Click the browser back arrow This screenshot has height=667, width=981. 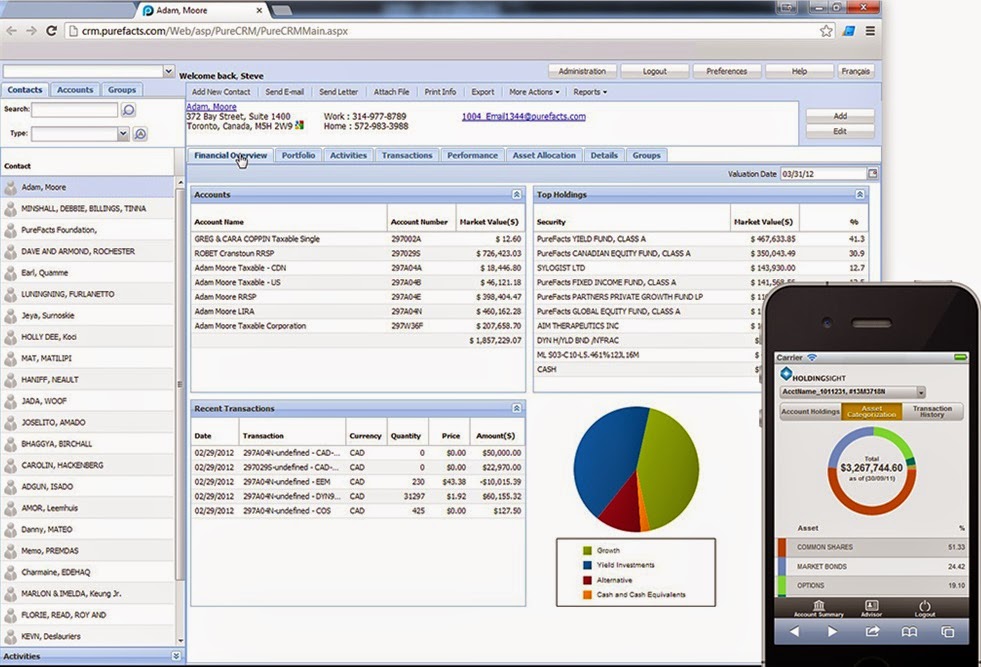12,31
